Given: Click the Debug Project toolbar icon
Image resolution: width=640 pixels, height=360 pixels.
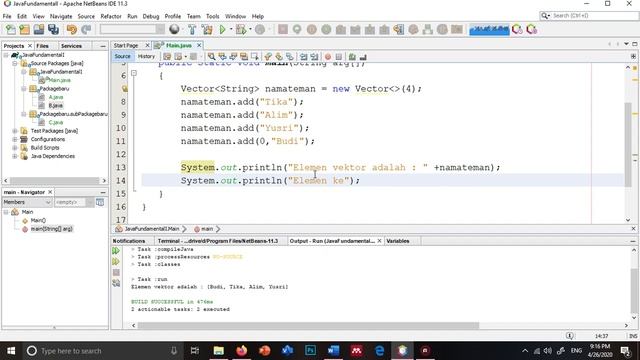Looking at the screenshot, I should (241, 29).
